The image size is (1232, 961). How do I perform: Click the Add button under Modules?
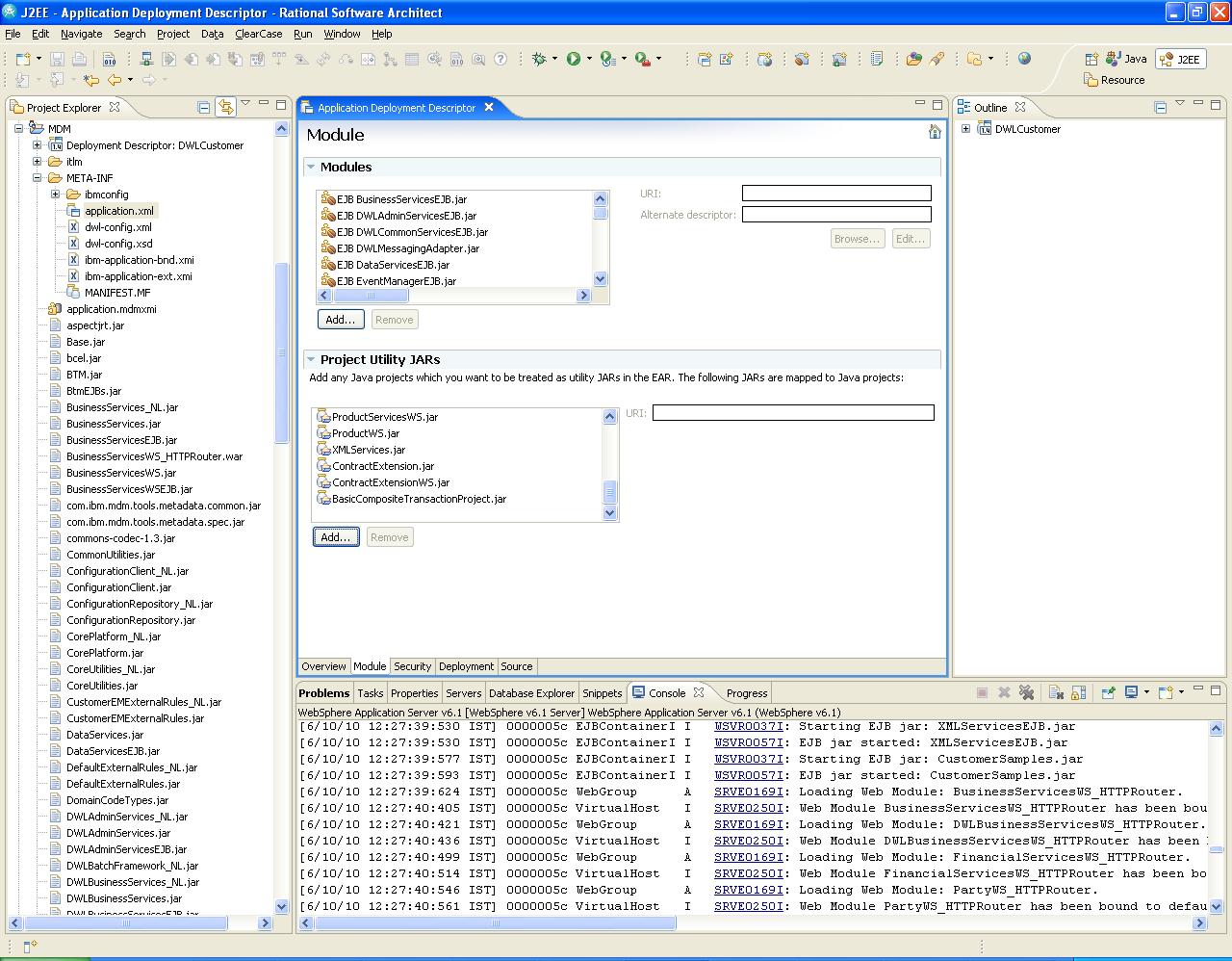(340, 319)
